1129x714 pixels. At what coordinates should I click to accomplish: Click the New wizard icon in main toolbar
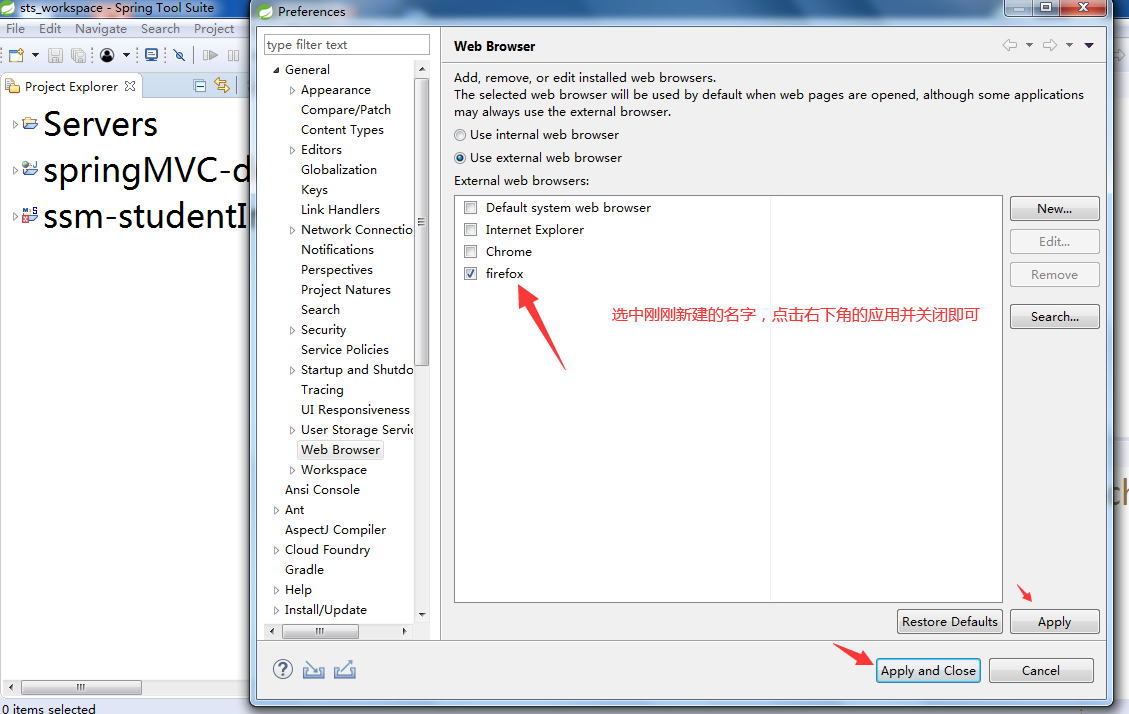(x=16, y=55)
